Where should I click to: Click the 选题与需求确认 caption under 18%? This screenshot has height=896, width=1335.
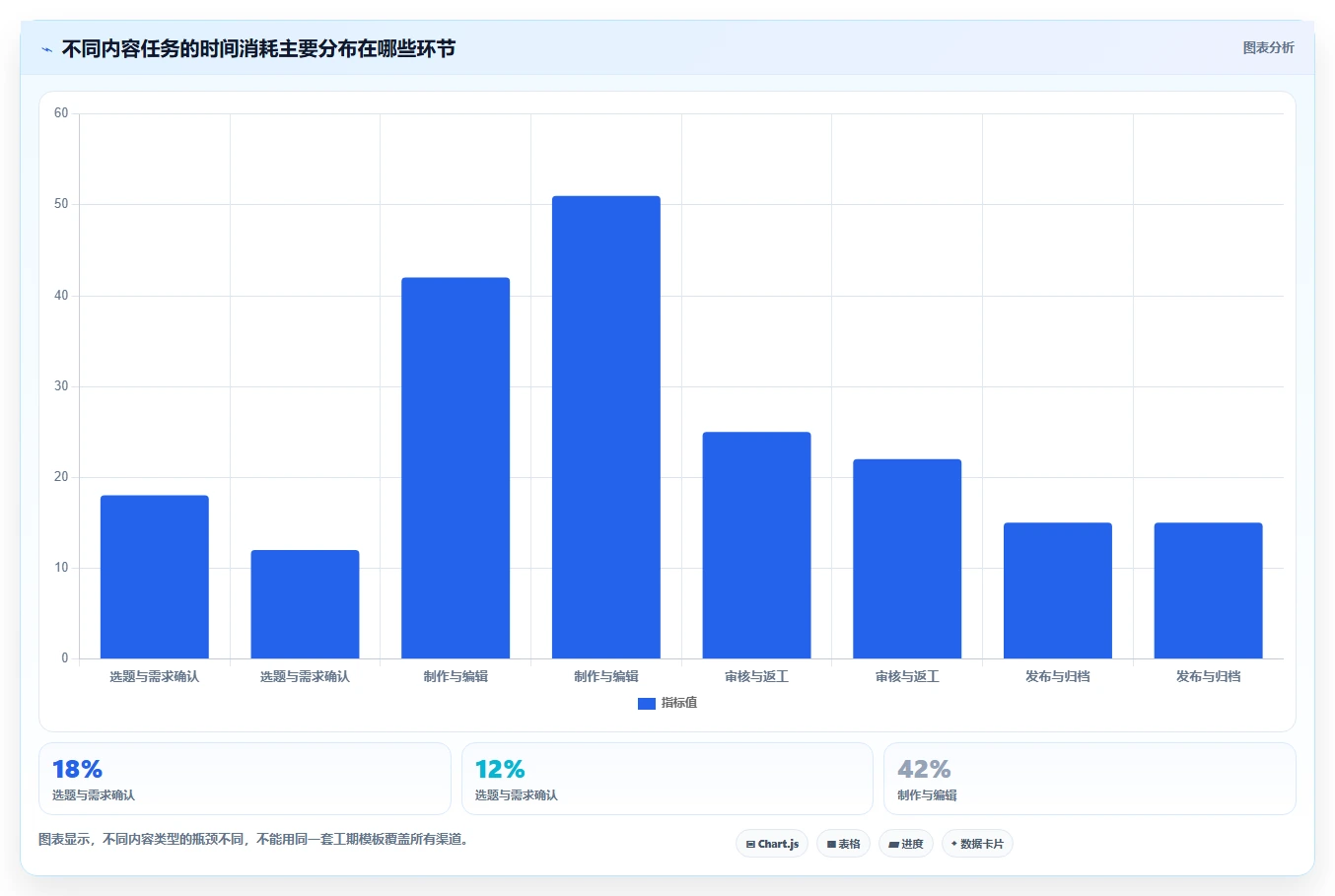94,795
